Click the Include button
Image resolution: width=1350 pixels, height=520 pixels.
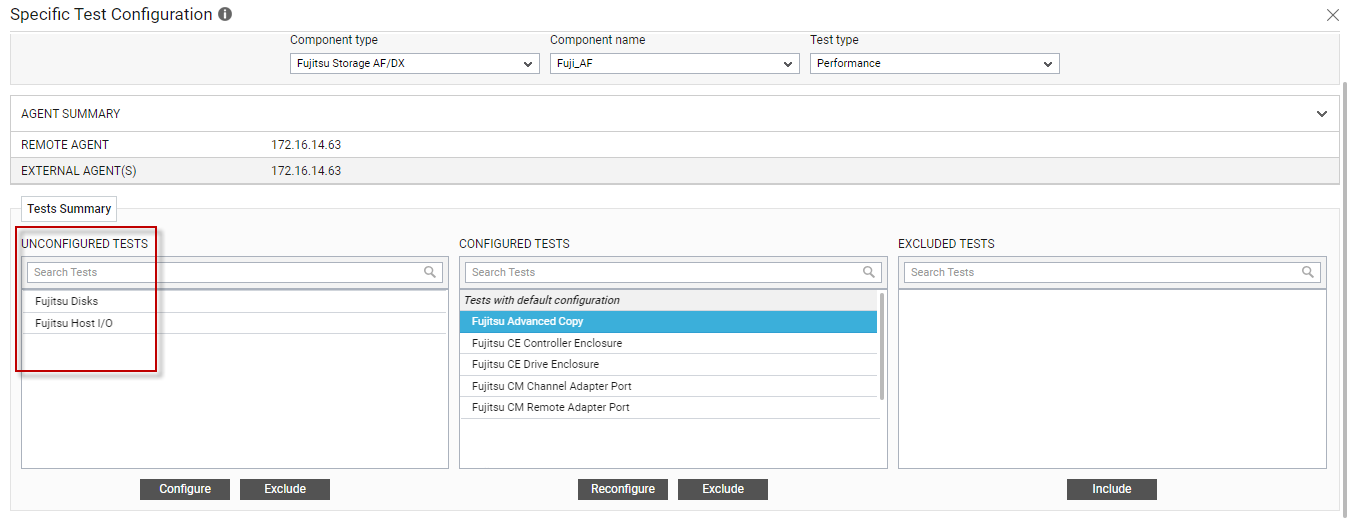click(x=1112, y=489)
